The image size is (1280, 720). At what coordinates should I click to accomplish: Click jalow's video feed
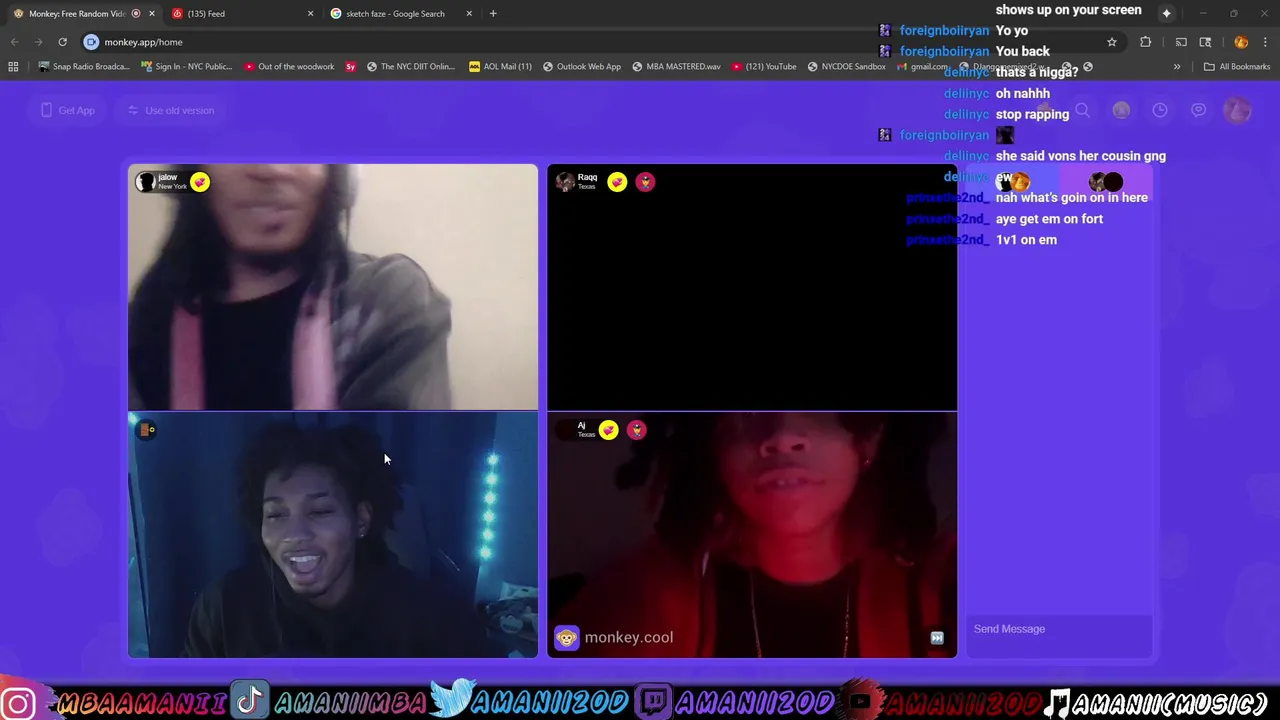[333, 287]
